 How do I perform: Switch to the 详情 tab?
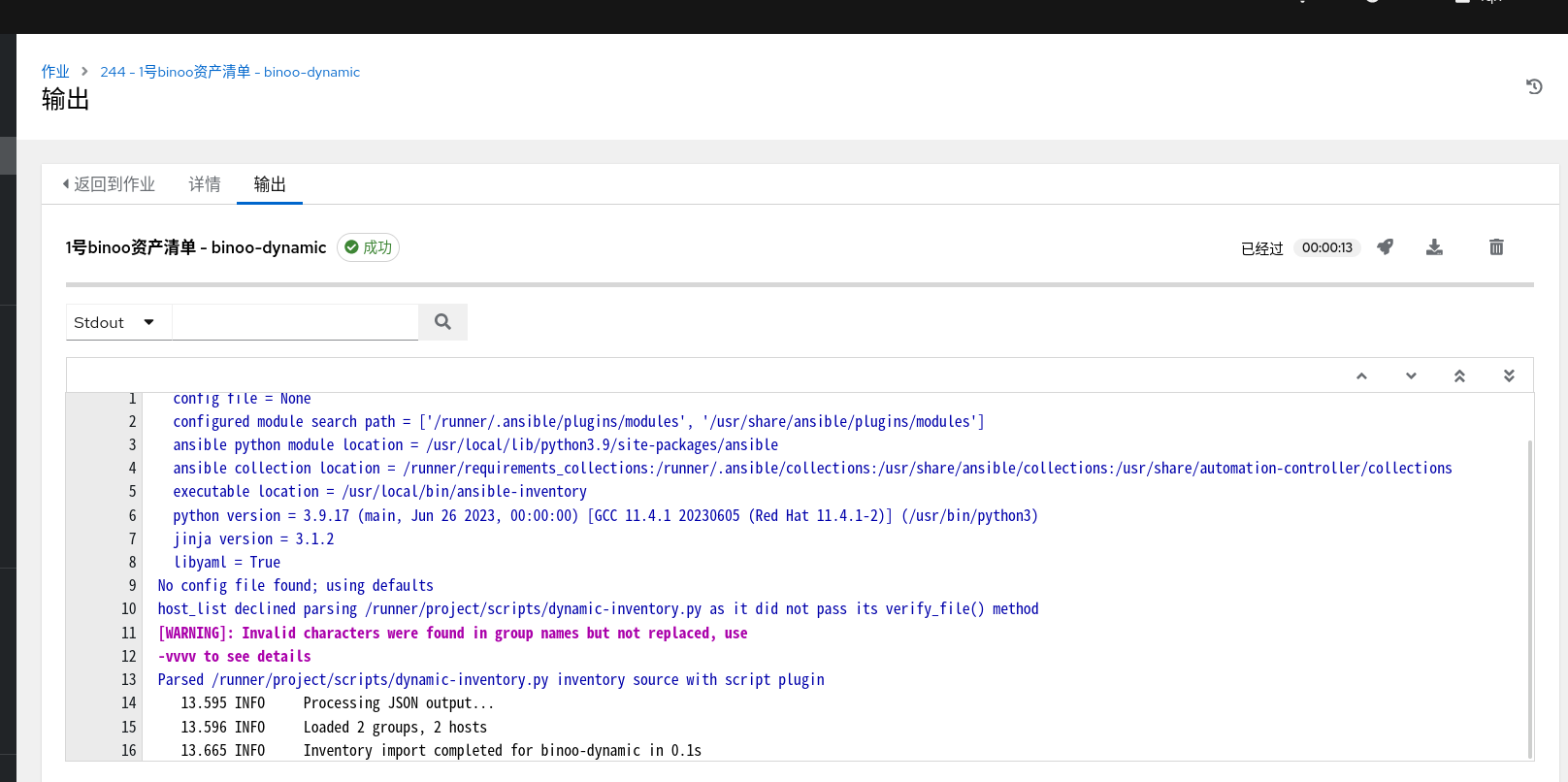click(205, 184)
